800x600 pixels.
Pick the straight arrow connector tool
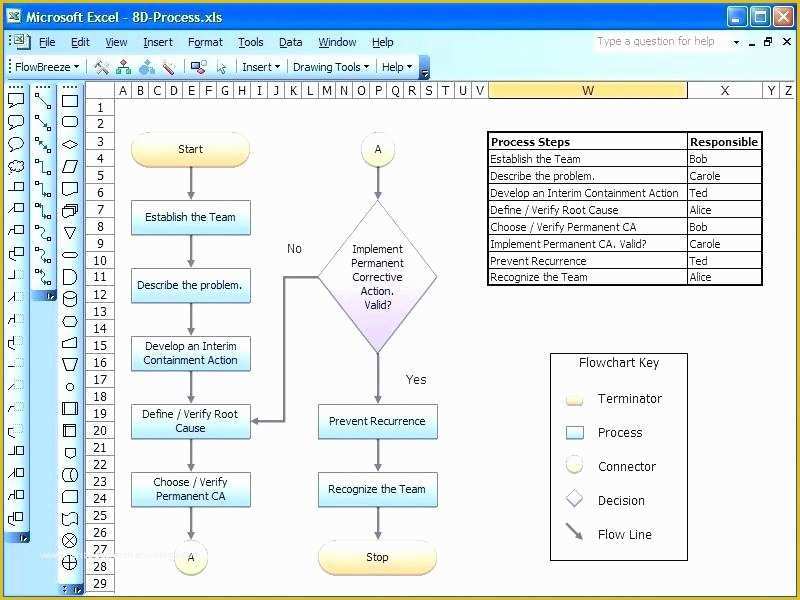[43, 122]
